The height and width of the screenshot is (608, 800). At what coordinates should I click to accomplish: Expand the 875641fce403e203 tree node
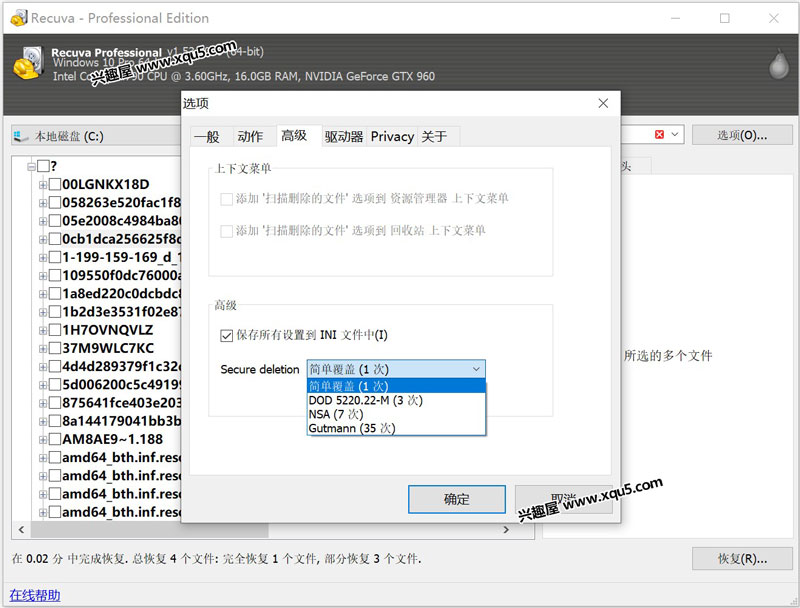tap(43, 403)
